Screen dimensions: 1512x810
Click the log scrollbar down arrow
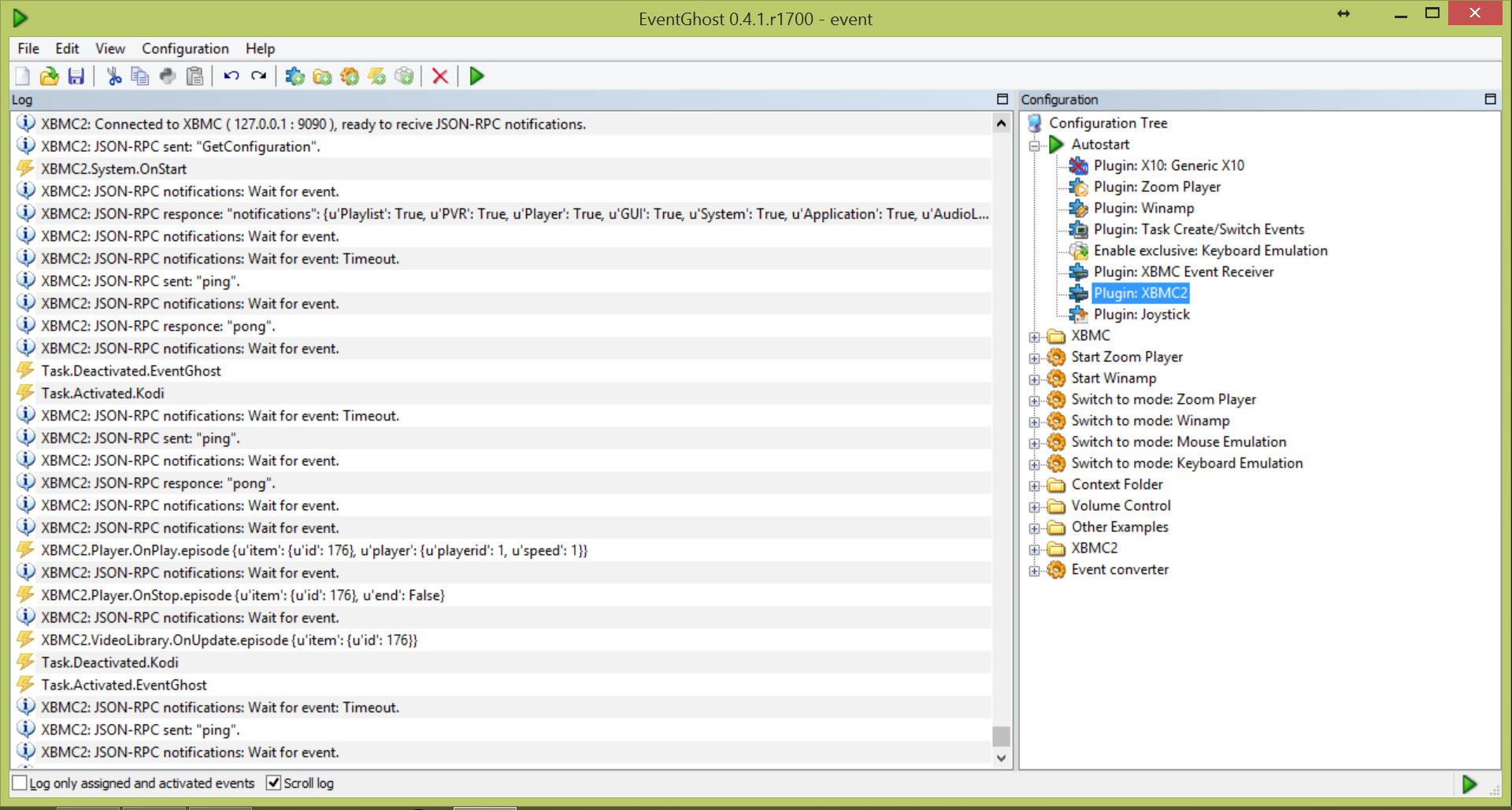point(1001,758)
